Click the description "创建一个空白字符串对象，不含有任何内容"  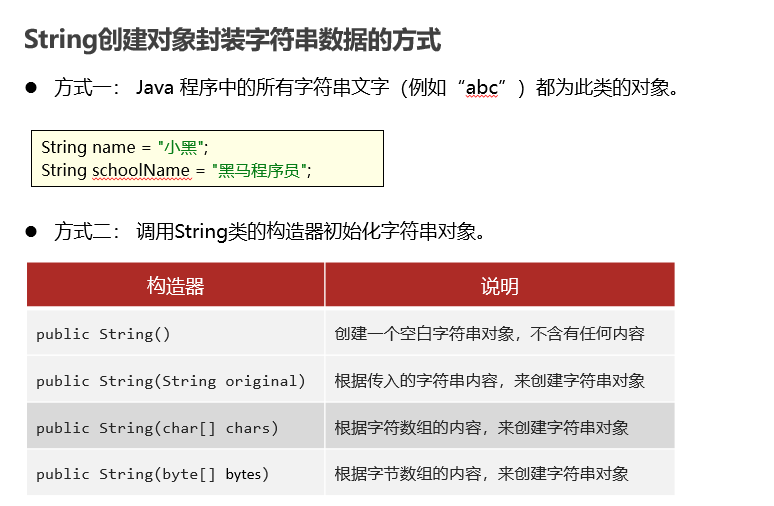[x=490, y=334]
